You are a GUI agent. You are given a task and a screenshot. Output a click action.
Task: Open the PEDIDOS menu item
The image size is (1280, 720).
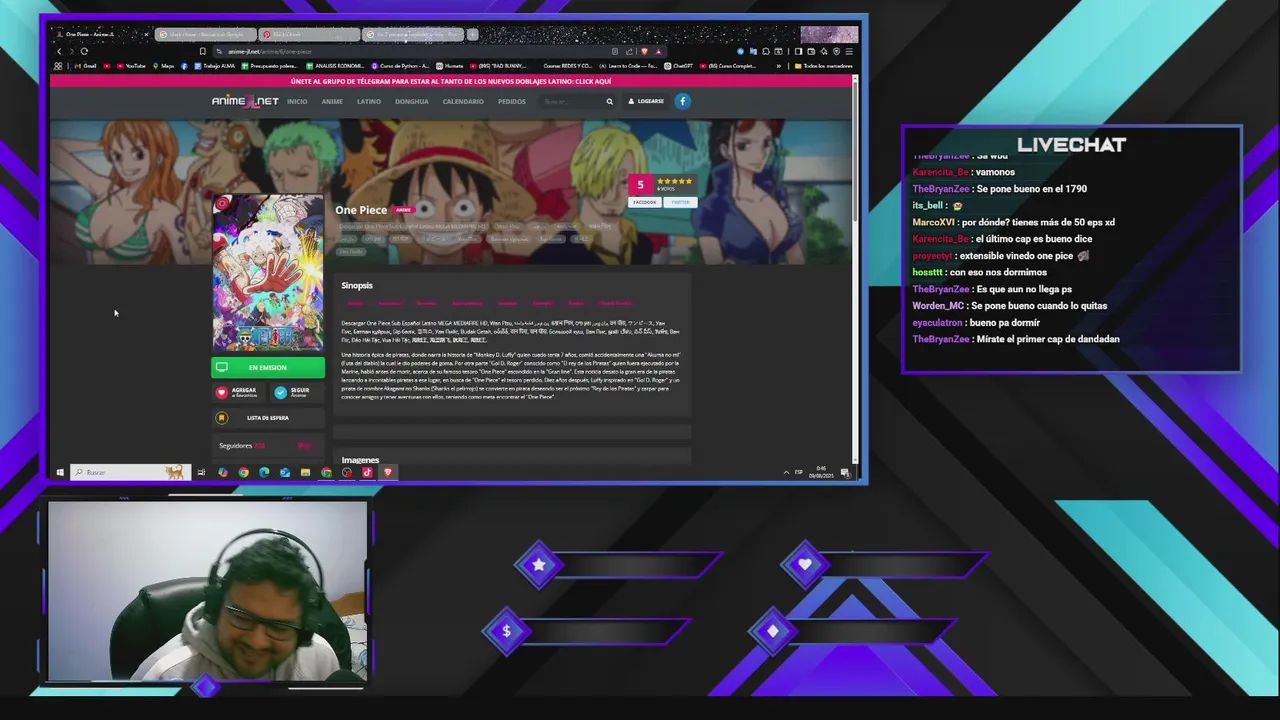click(x=512, y=101)
